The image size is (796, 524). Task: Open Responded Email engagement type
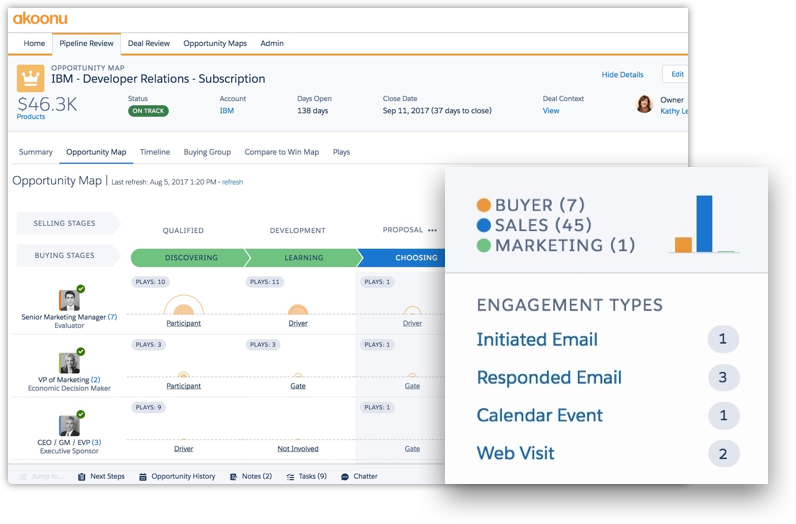549,378
